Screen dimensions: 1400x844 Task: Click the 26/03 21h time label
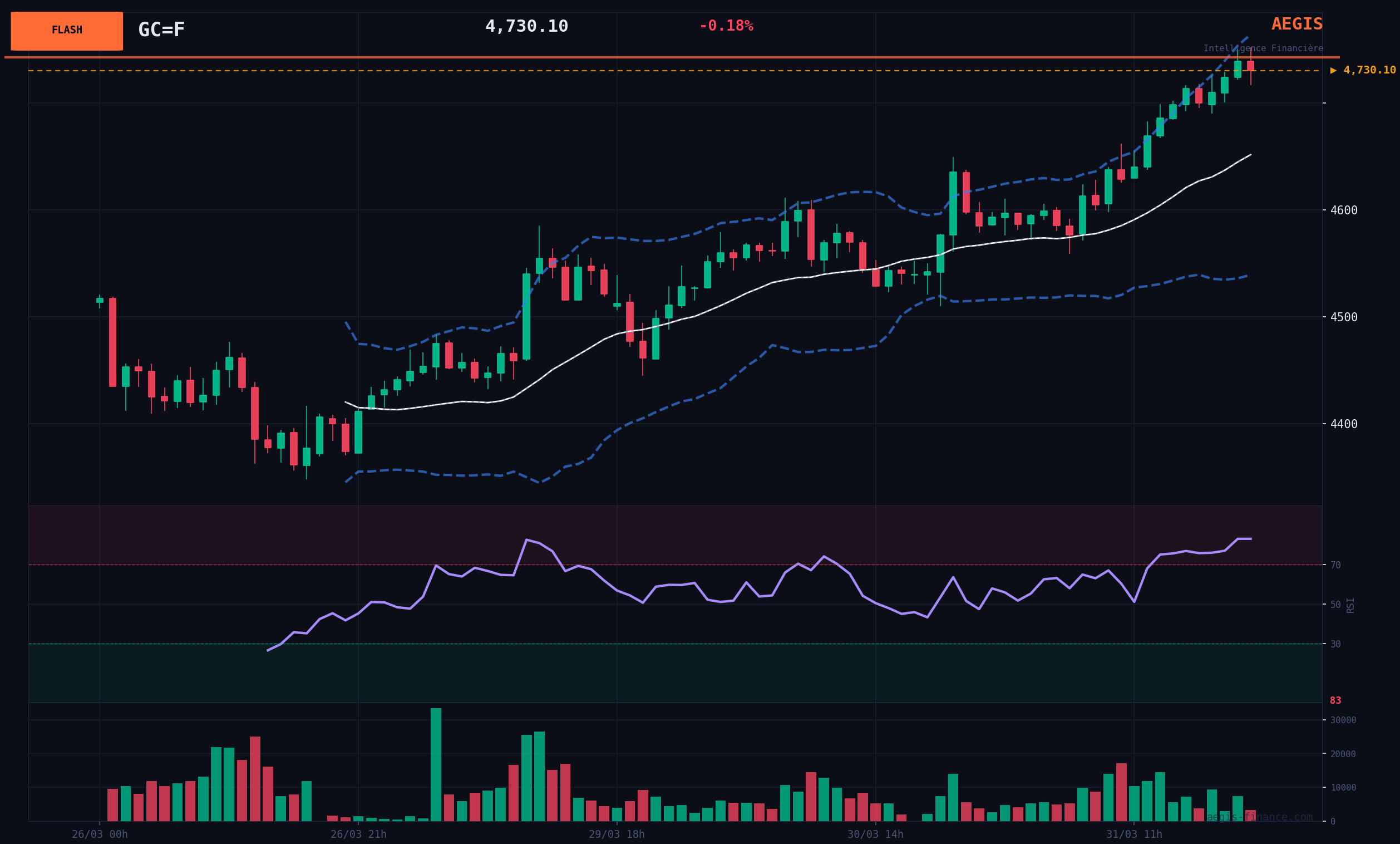358,835
